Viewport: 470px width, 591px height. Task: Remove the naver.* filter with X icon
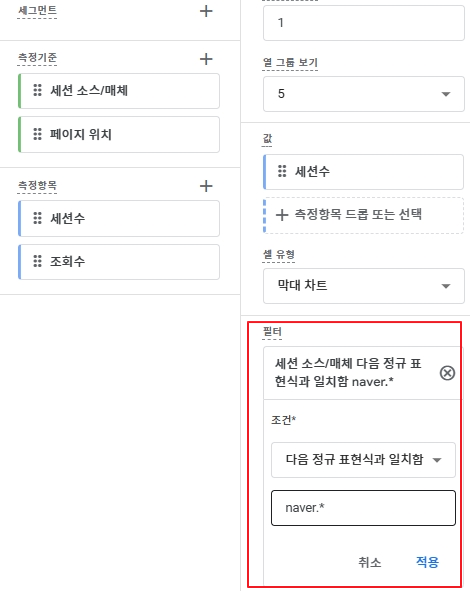[x=447, y=373]
